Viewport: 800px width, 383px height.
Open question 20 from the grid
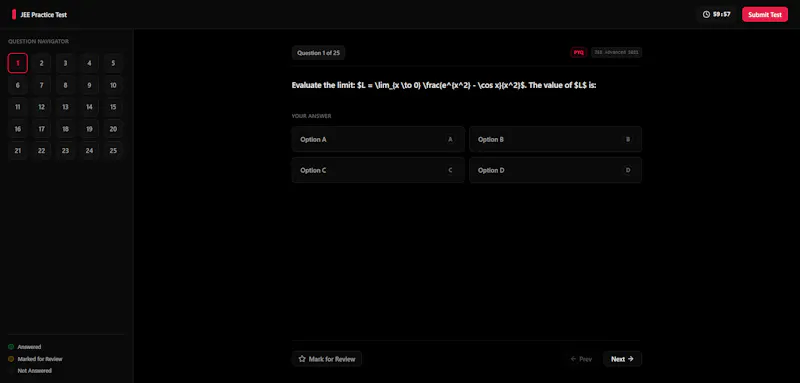point(113,129)
